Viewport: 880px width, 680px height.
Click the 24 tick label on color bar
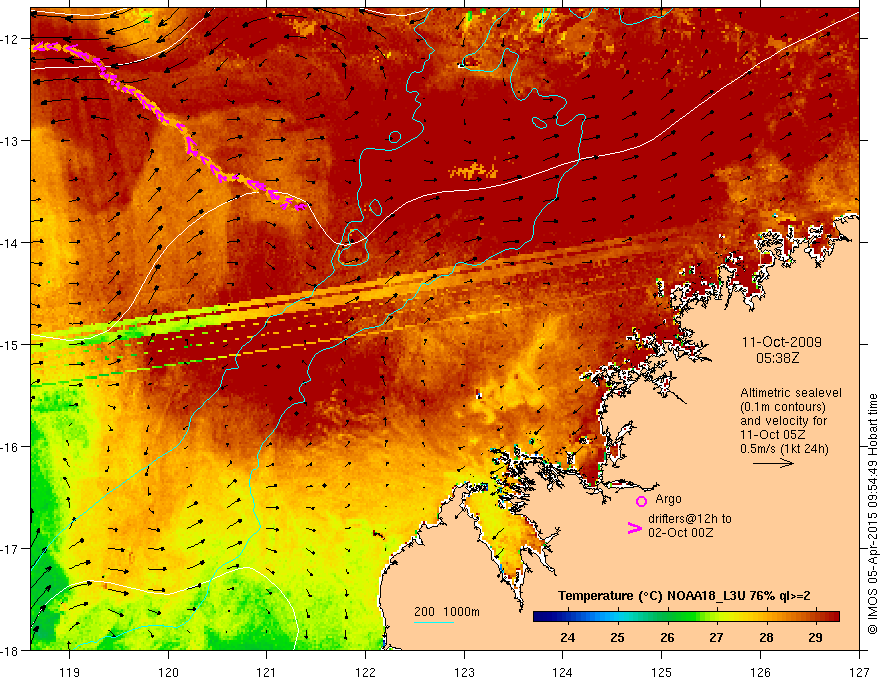tap(567, 637)
